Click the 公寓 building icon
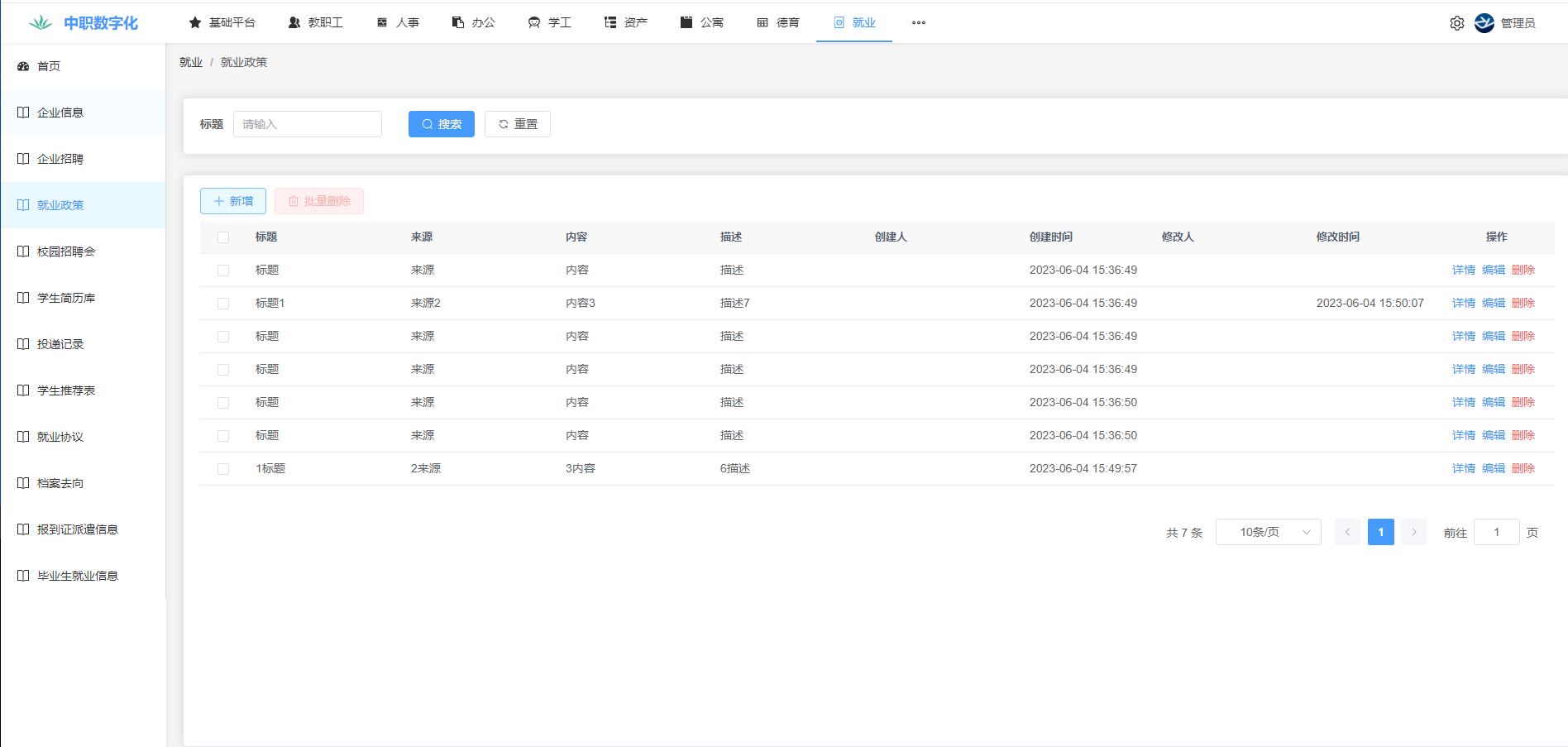 coord(686,22)
